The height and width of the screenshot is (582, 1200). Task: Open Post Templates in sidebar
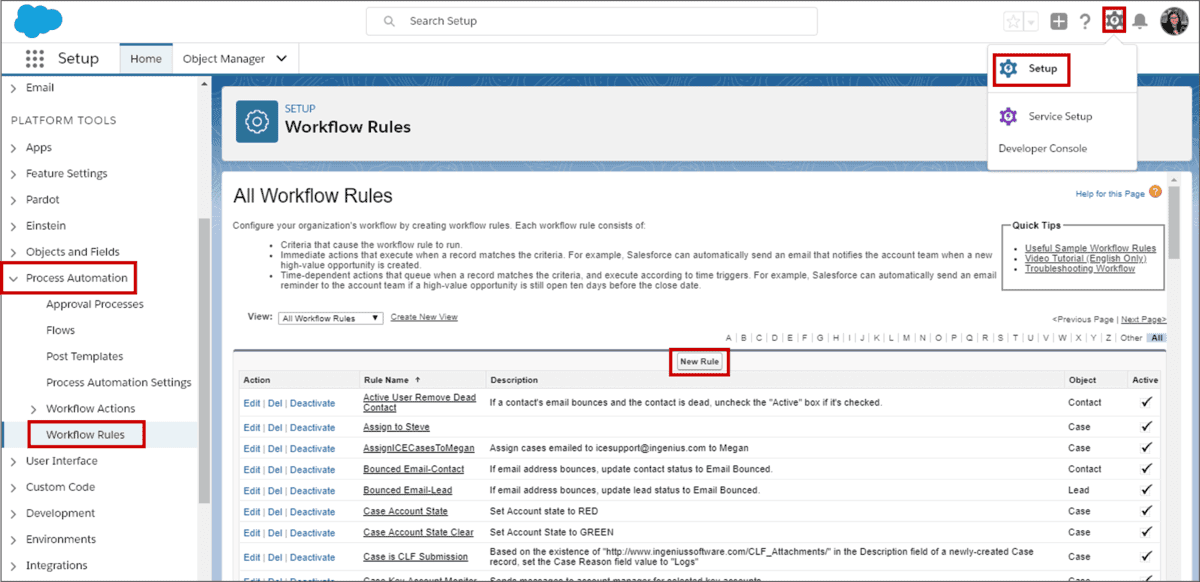coord(85,356)
